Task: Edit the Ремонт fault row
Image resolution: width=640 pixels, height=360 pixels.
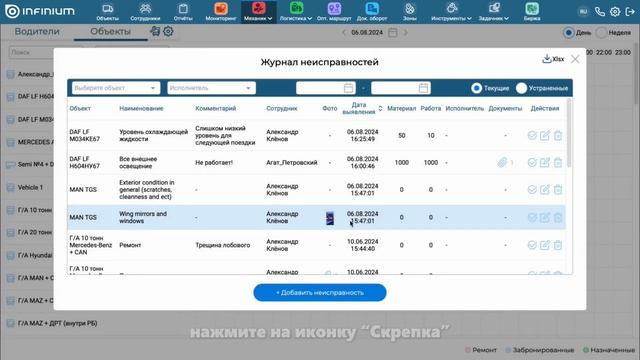Action: [x=545, y=245]
